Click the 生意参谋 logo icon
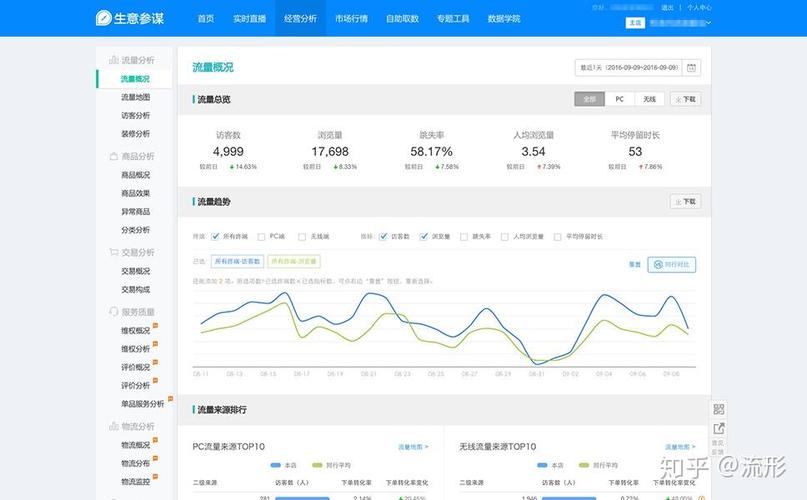The width and height of the screenshot is (807, 500). coord(103,18)
